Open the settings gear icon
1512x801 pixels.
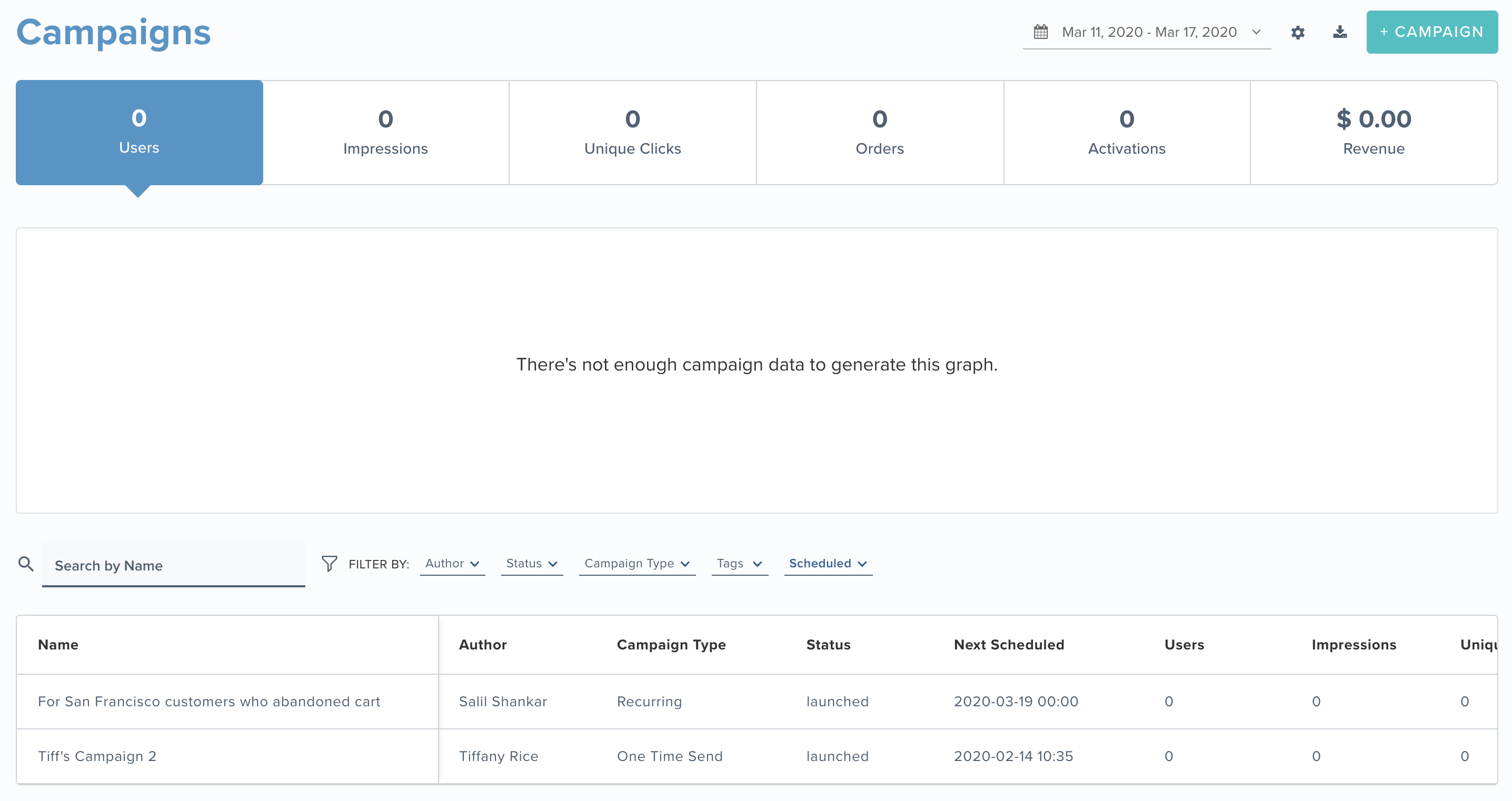(x=1298, y=32)
